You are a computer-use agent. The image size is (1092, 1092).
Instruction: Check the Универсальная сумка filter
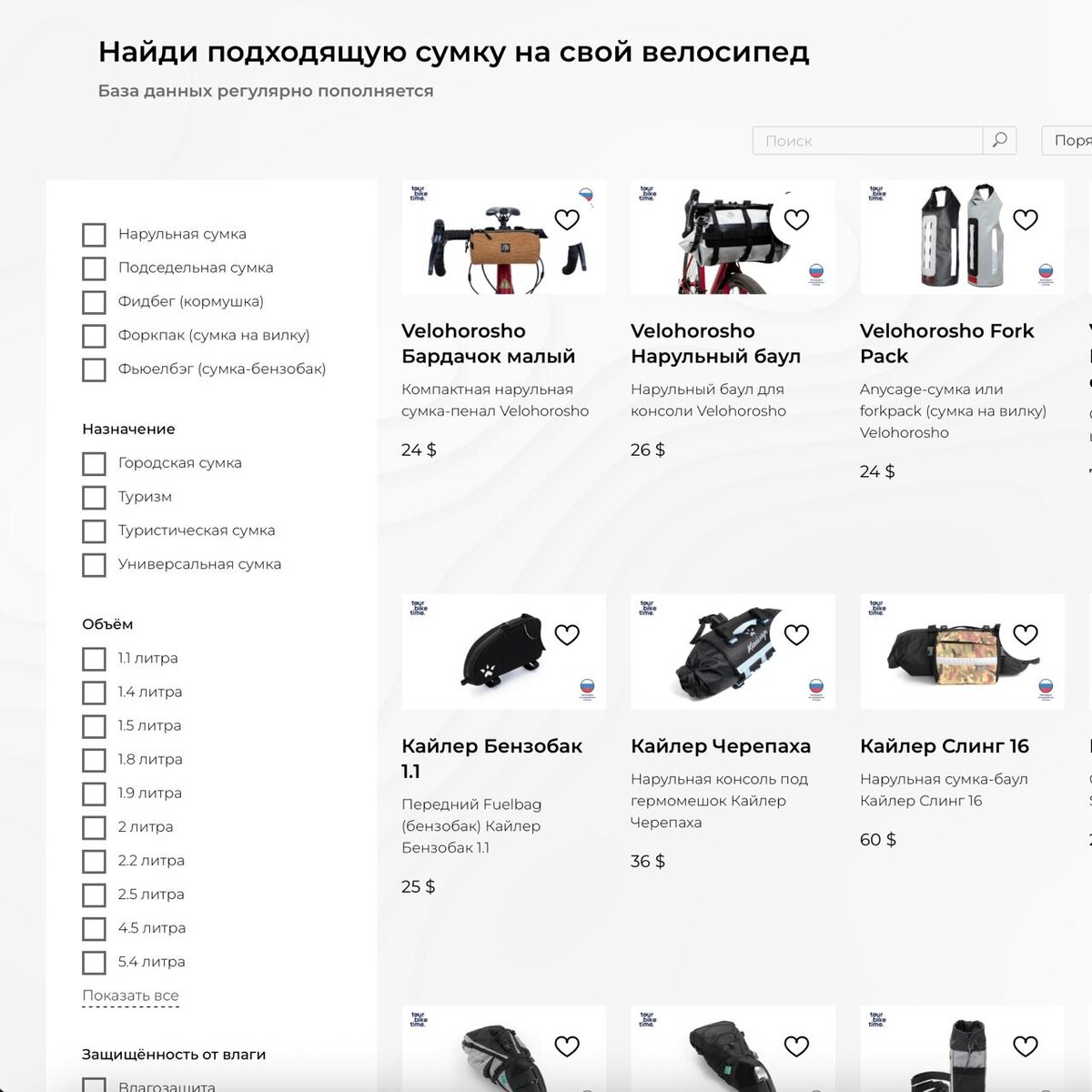click(x=94, y=565)
